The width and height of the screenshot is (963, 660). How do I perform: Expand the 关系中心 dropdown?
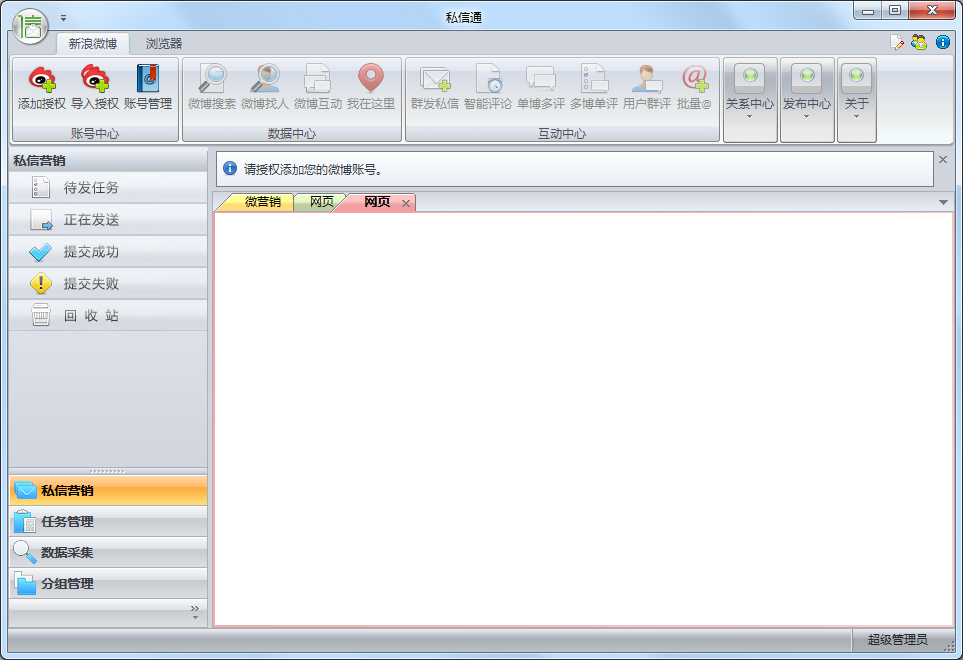749,100
